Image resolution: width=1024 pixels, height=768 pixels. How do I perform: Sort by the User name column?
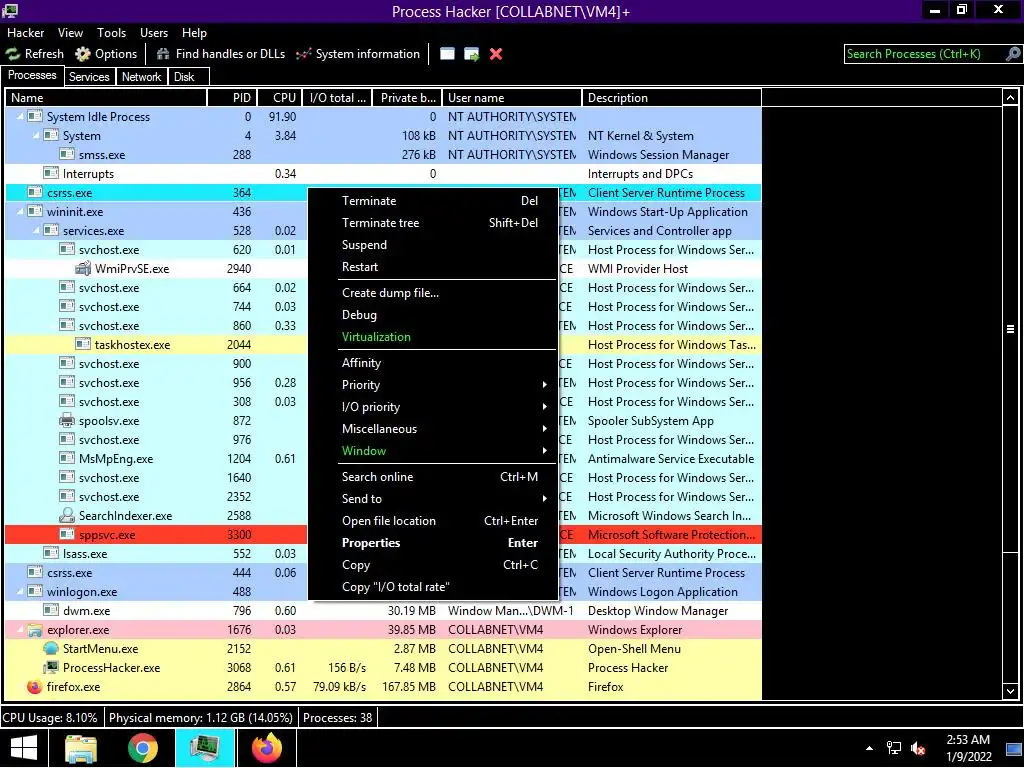pos(512,98)
